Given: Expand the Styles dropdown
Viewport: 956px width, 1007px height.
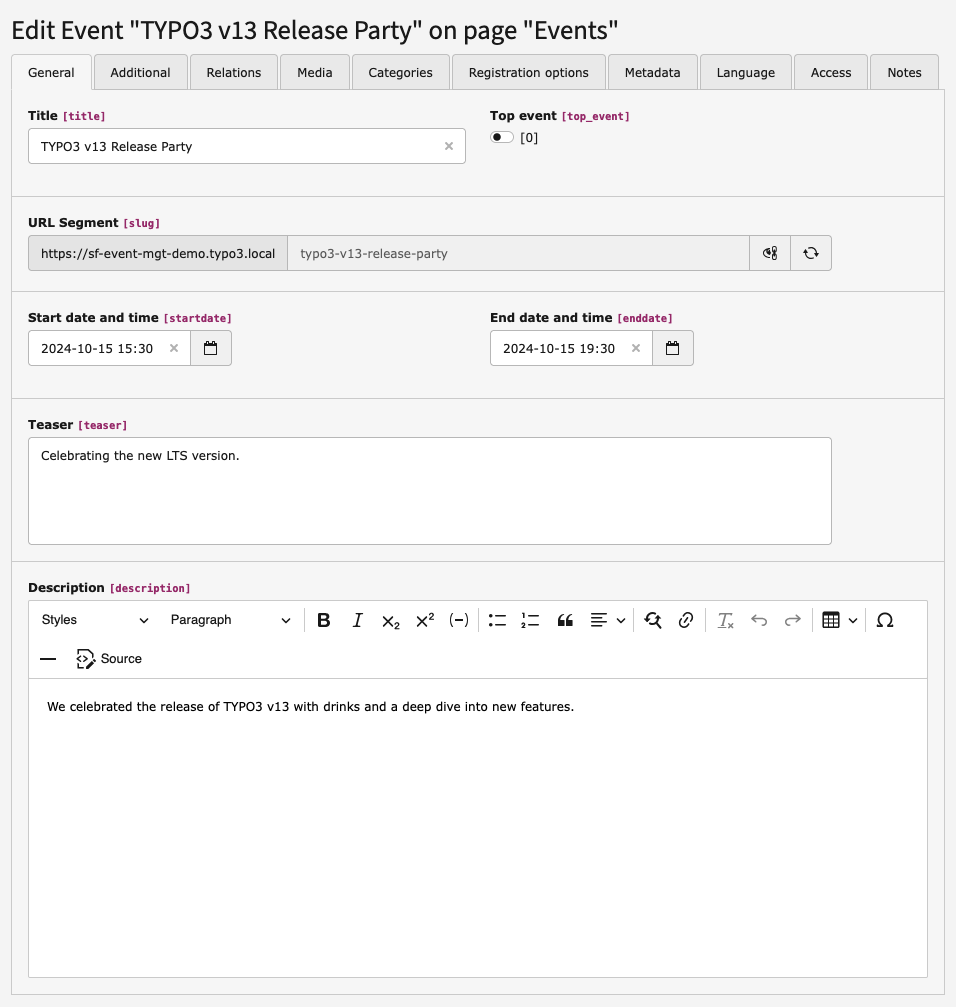Looking at the screenshot, I should point(95,620).
